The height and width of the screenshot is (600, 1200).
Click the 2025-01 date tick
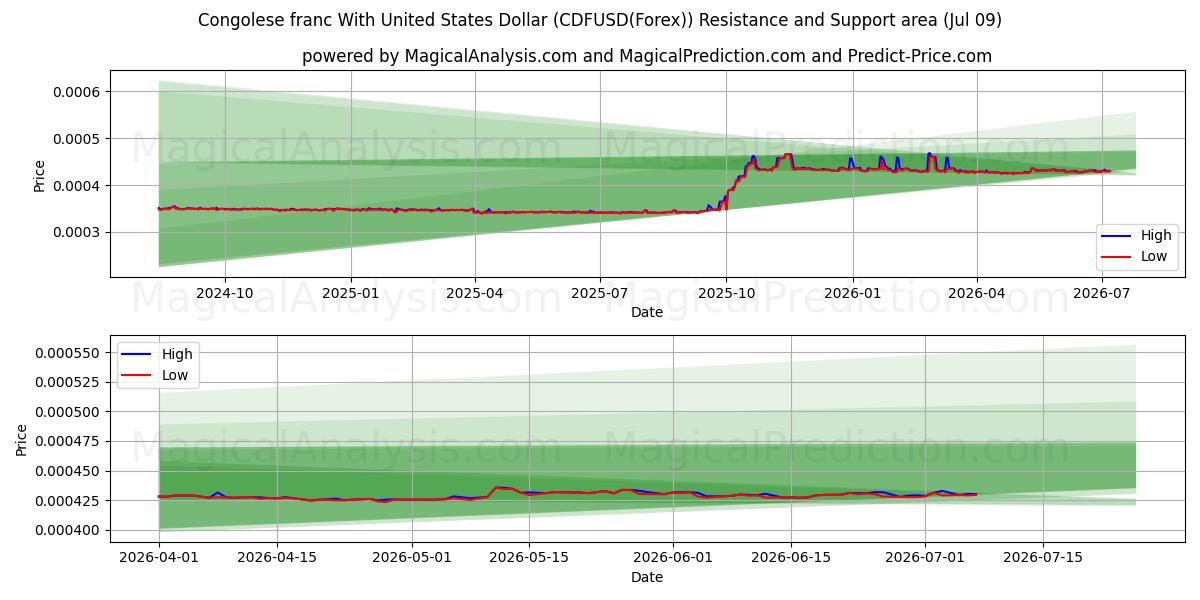click(351, 293)
